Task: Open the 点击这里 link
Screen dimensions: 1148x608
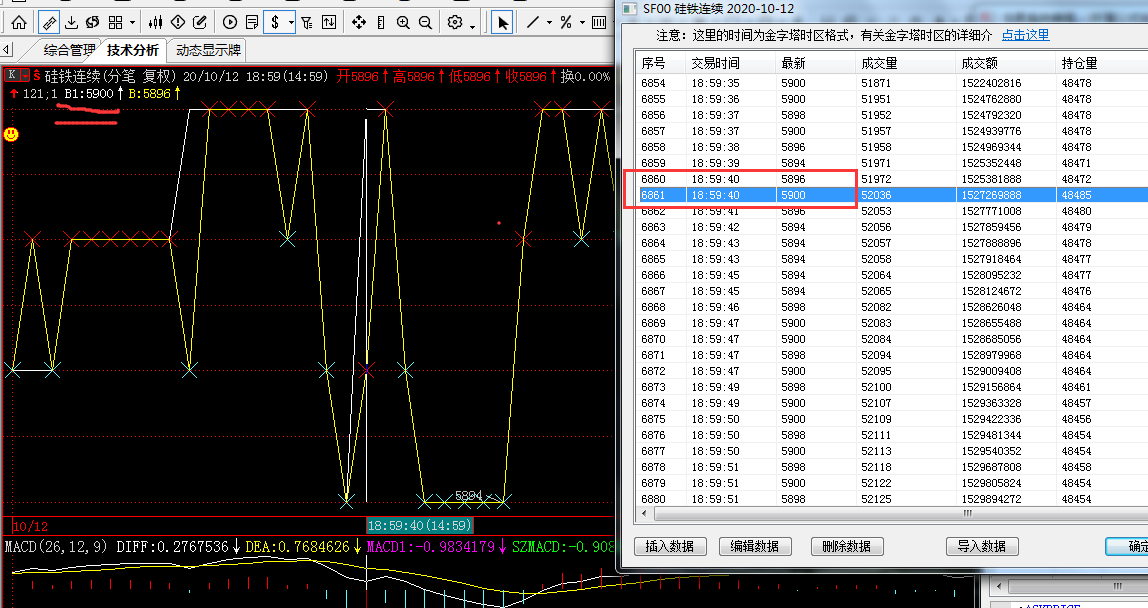Action: [1025, 35]
